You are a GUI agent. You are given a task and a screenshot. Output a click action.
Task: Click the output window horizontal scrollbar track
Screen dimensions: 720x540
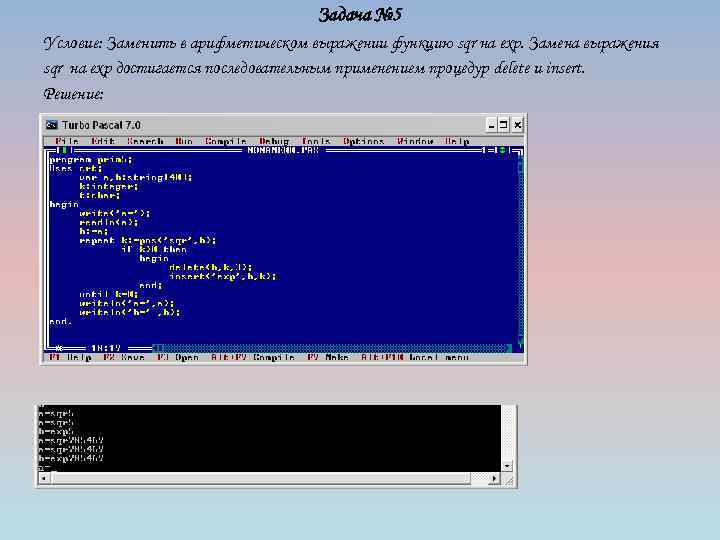click(x=269, y=478)
